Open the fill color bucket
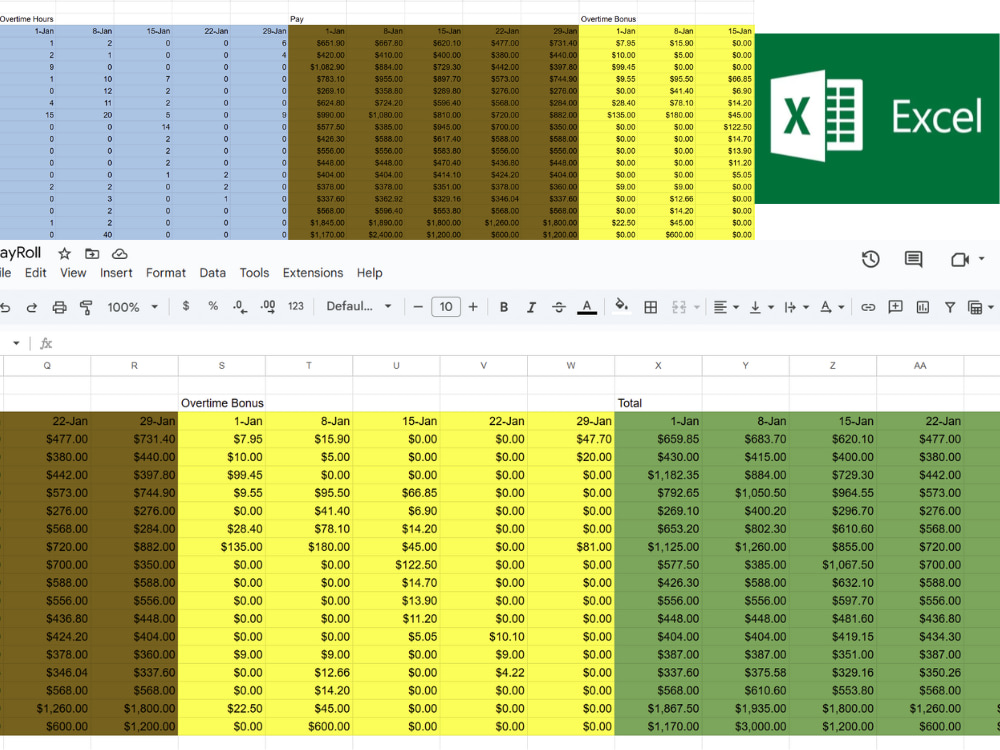The width and height of the screenshot is (1000, 750). [x=621, y=306]
